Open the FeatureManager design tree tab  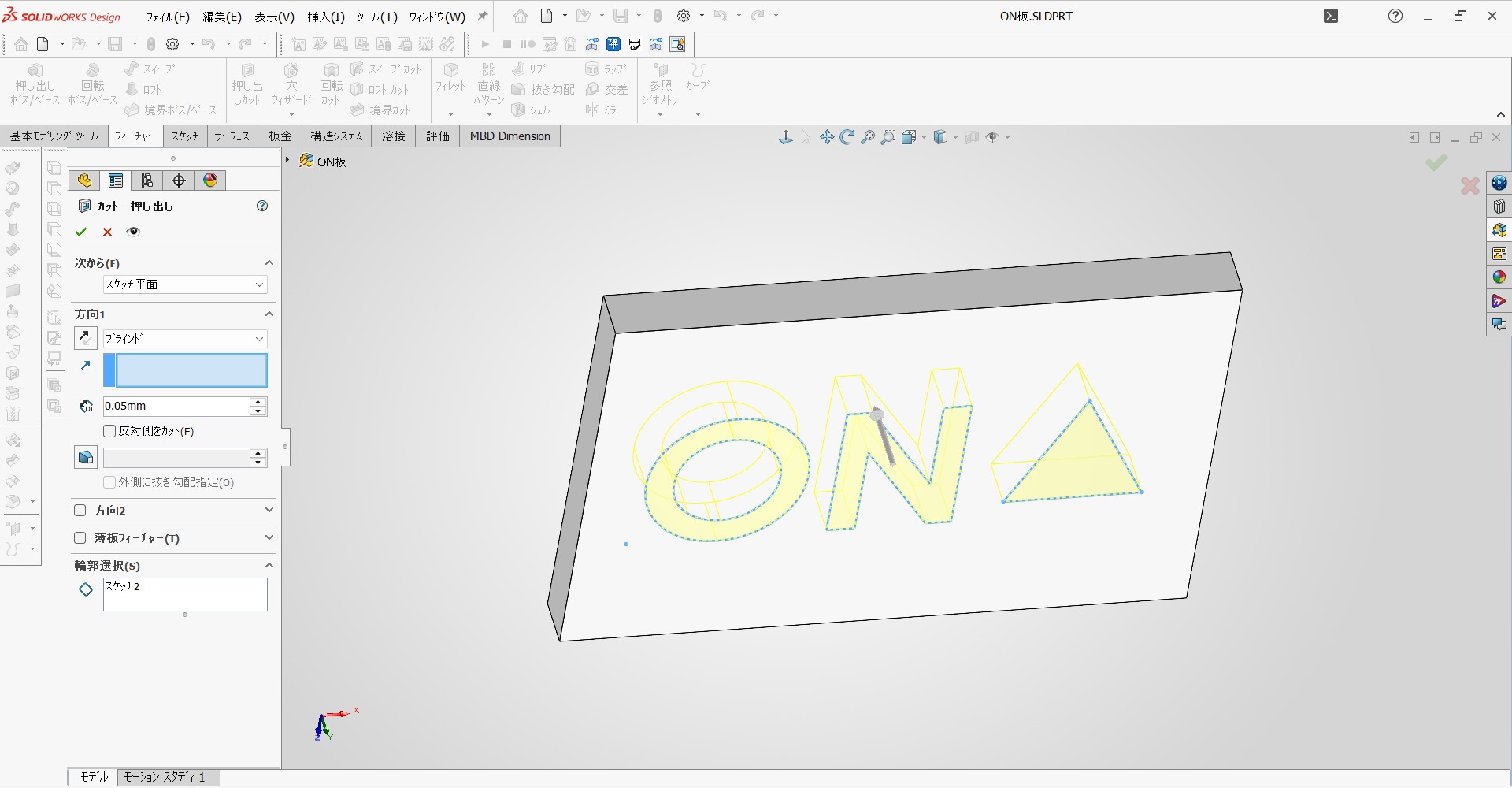(x=84, y=180)
